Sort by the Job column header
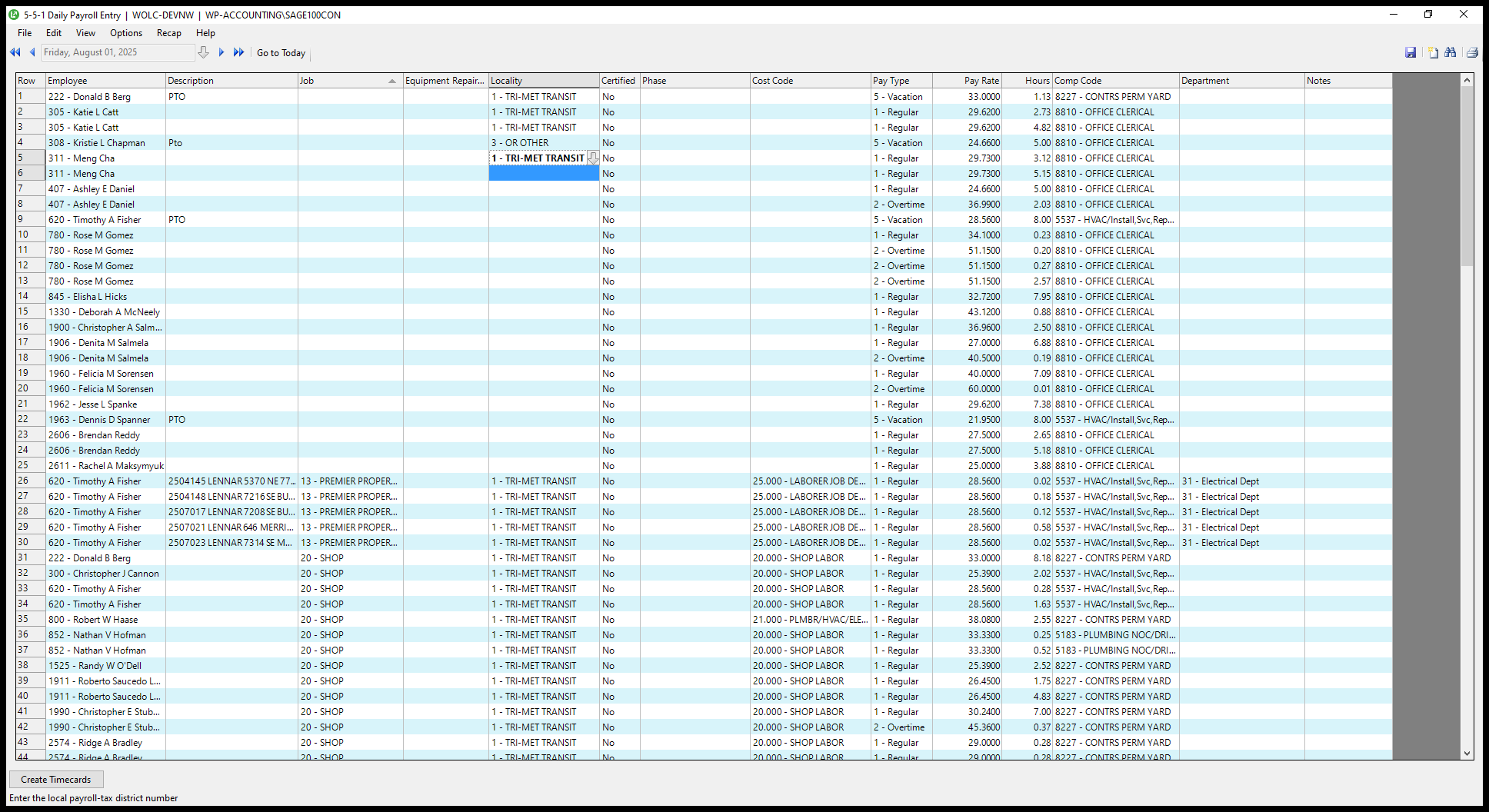The image size is (1489, 812). [350, 81]
